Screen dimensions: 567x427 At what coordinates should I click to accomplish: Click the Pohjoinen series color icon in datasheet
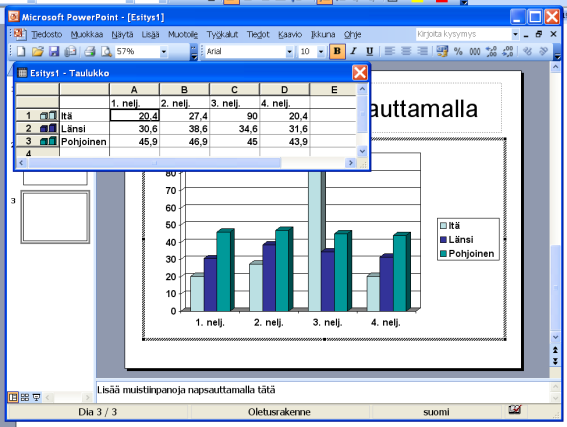[x=48, y=141]
